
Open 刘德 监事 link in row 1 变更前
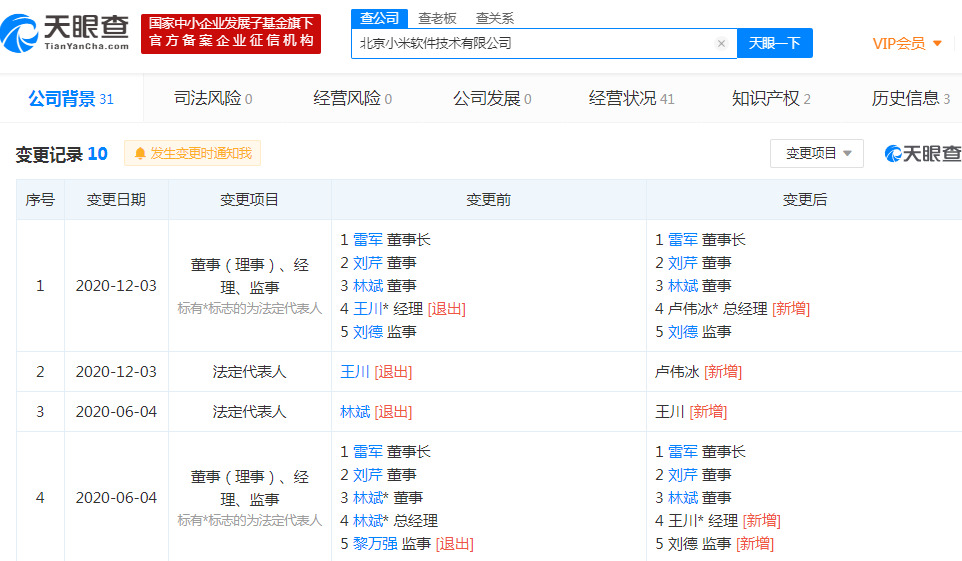coord(367,332)
